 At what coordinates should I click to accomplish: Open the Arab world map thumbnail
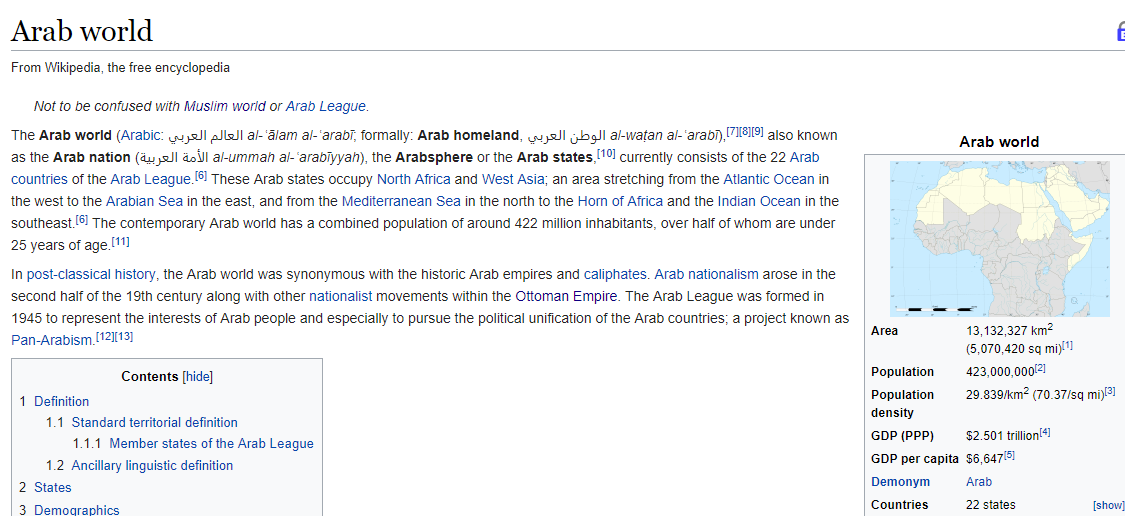(x=999, y=238)
